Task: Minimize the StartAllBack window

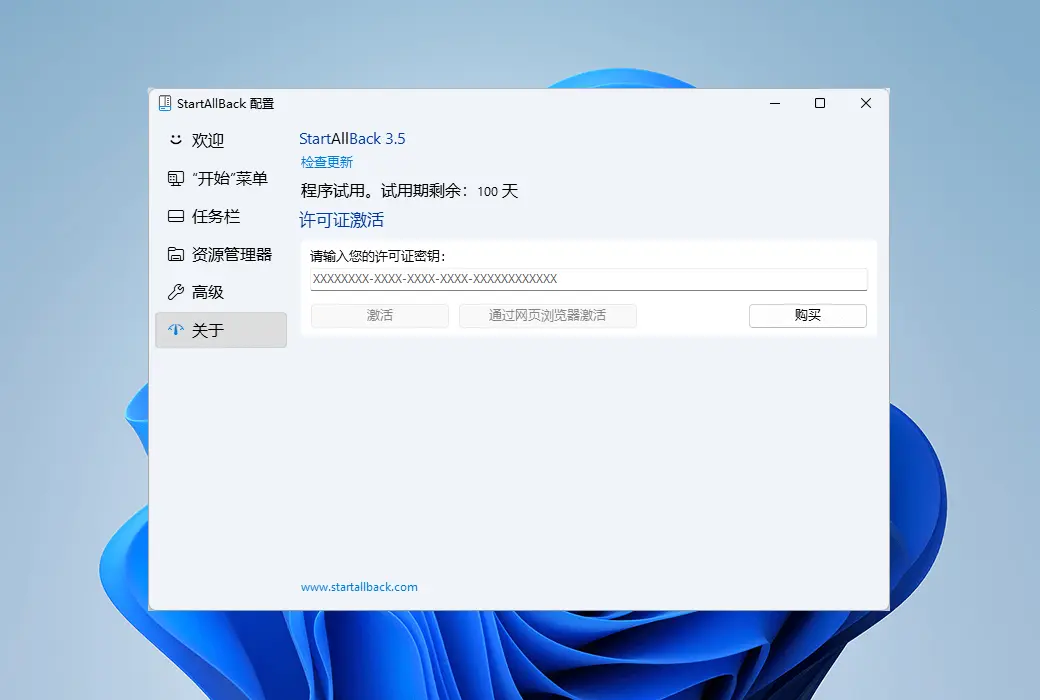Action: pyautogui.click(x=774, y=103)
